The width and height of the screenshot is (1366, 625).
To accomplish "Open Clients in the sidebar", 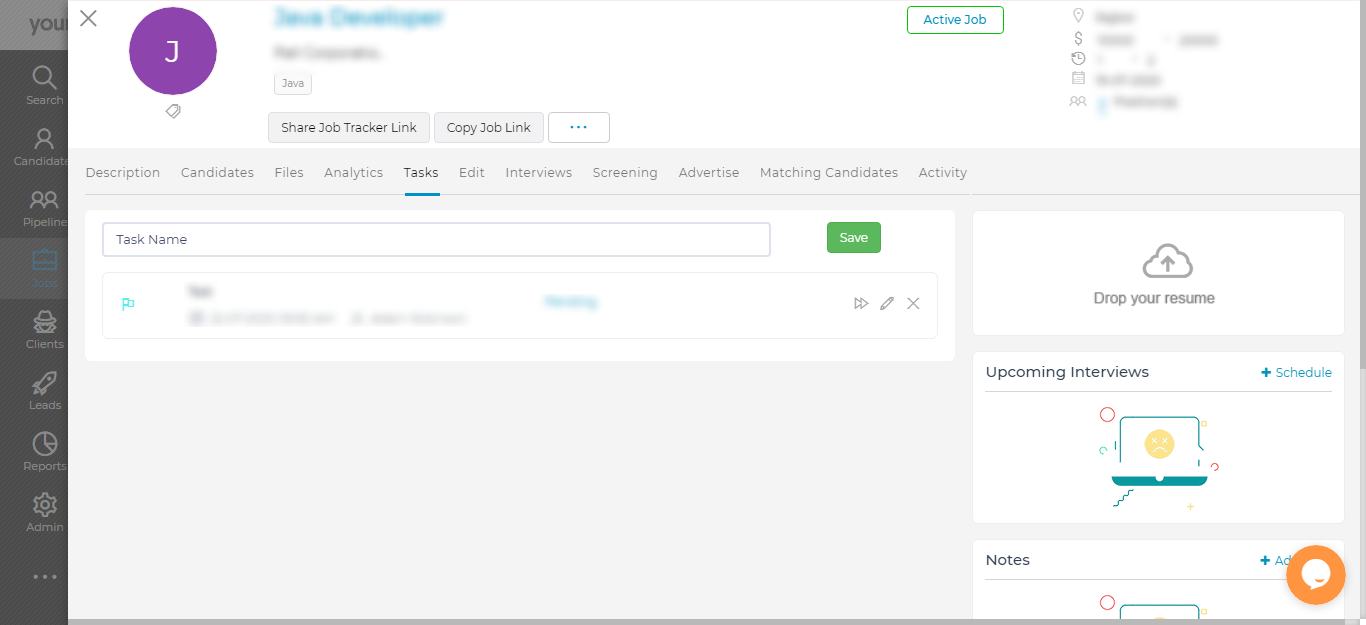I will tap(44, 329).
